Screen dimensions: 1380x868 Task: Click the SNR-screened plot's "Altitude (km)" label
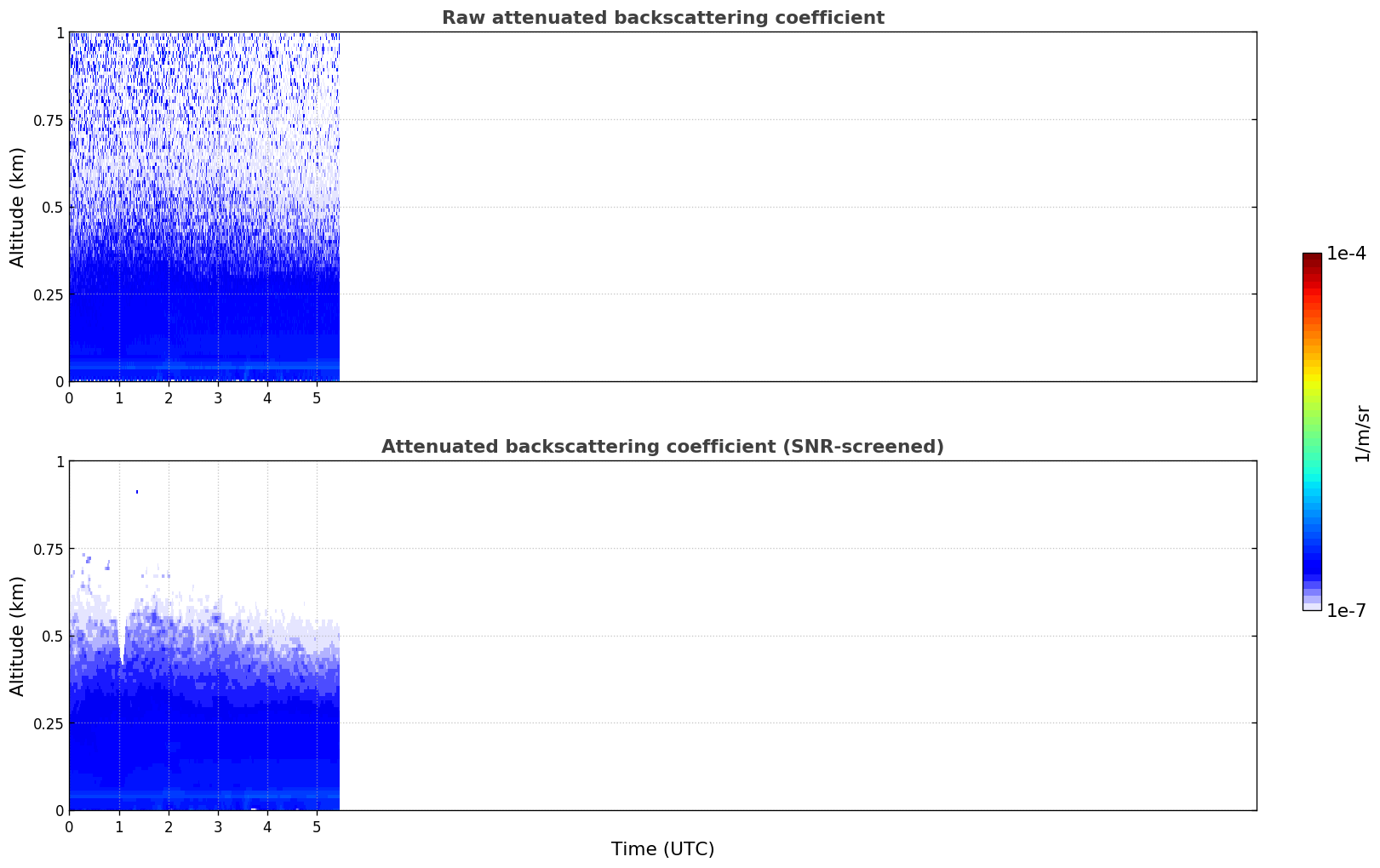click(x=18, y=636)
